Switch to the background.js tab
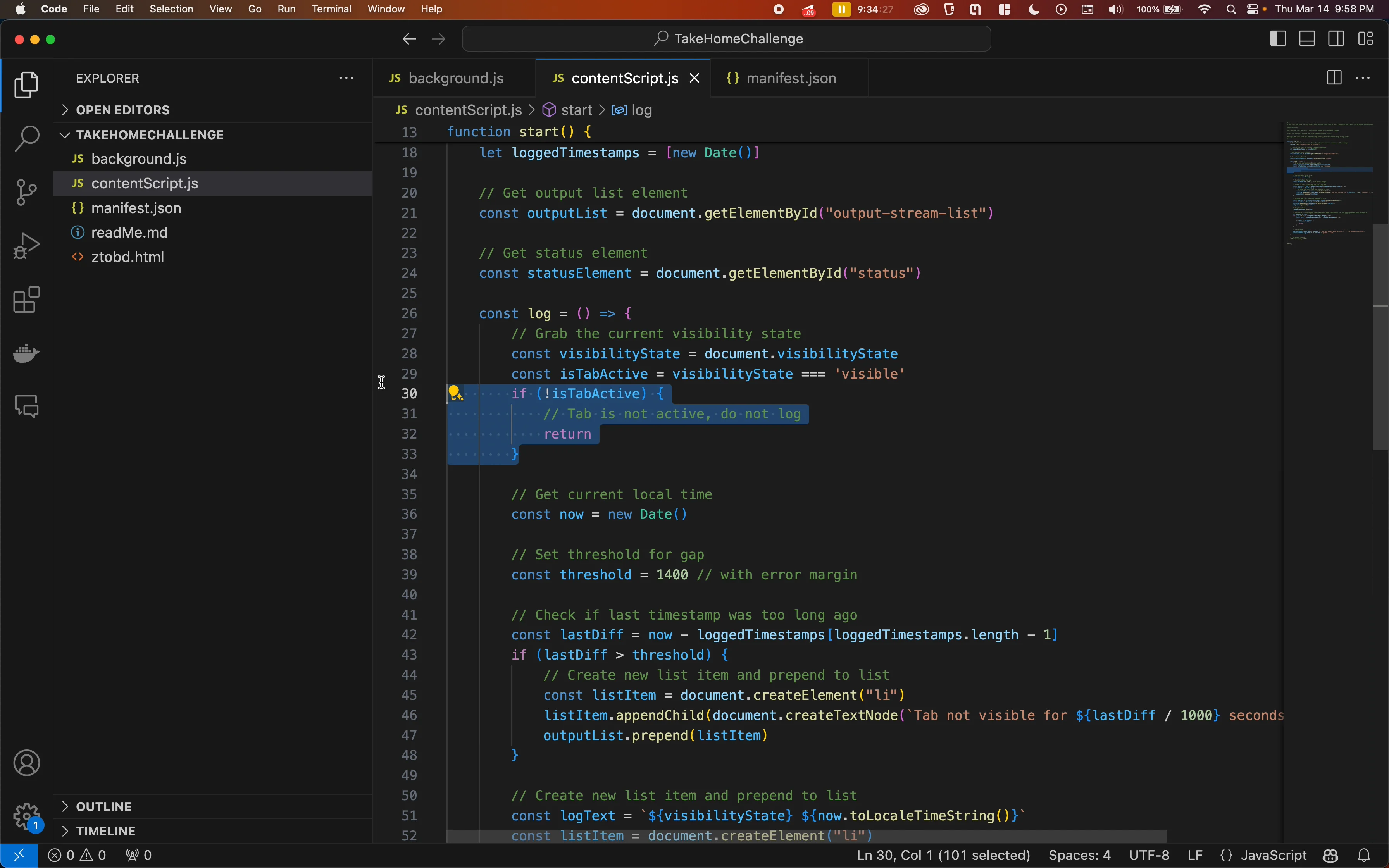Viewport: 1389px width, 868px height. click(x=453, y=78)
